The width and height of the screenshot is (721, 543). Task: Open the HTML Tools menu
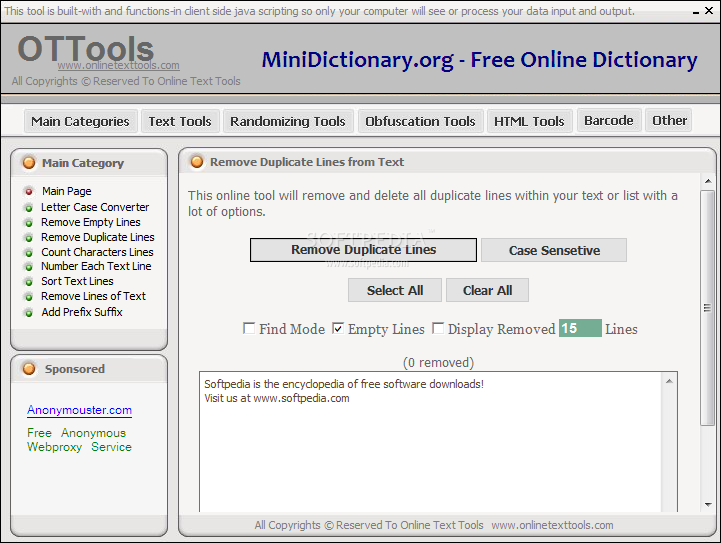[529, 121]
